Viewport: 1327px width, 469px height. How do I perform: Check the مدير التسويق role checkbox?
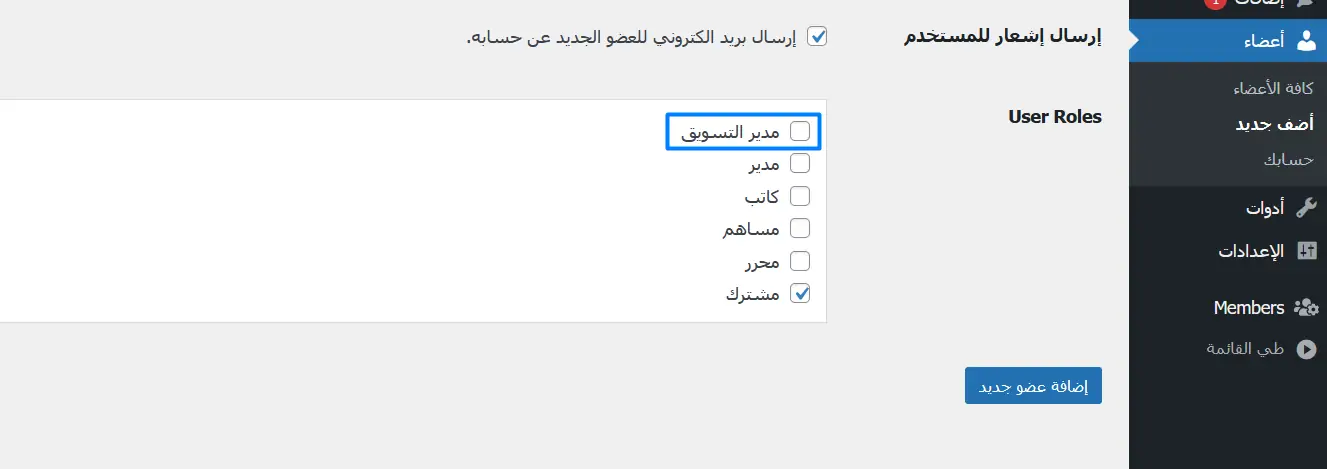[800, 131]
